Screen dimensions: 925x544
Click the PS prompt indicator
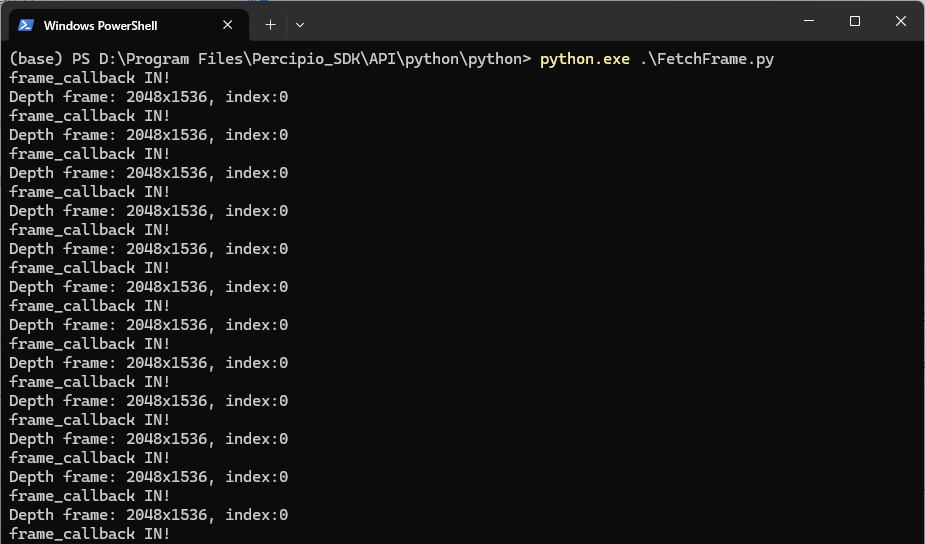click(x=78, y=59)
